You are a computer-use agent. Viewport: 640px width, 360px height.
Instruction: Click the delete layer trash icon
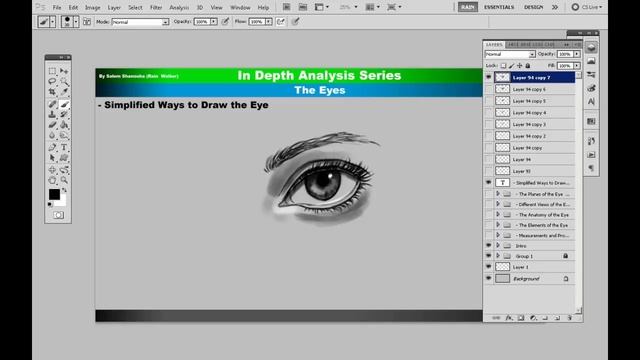pyautogui.click(x=570, y=318)
